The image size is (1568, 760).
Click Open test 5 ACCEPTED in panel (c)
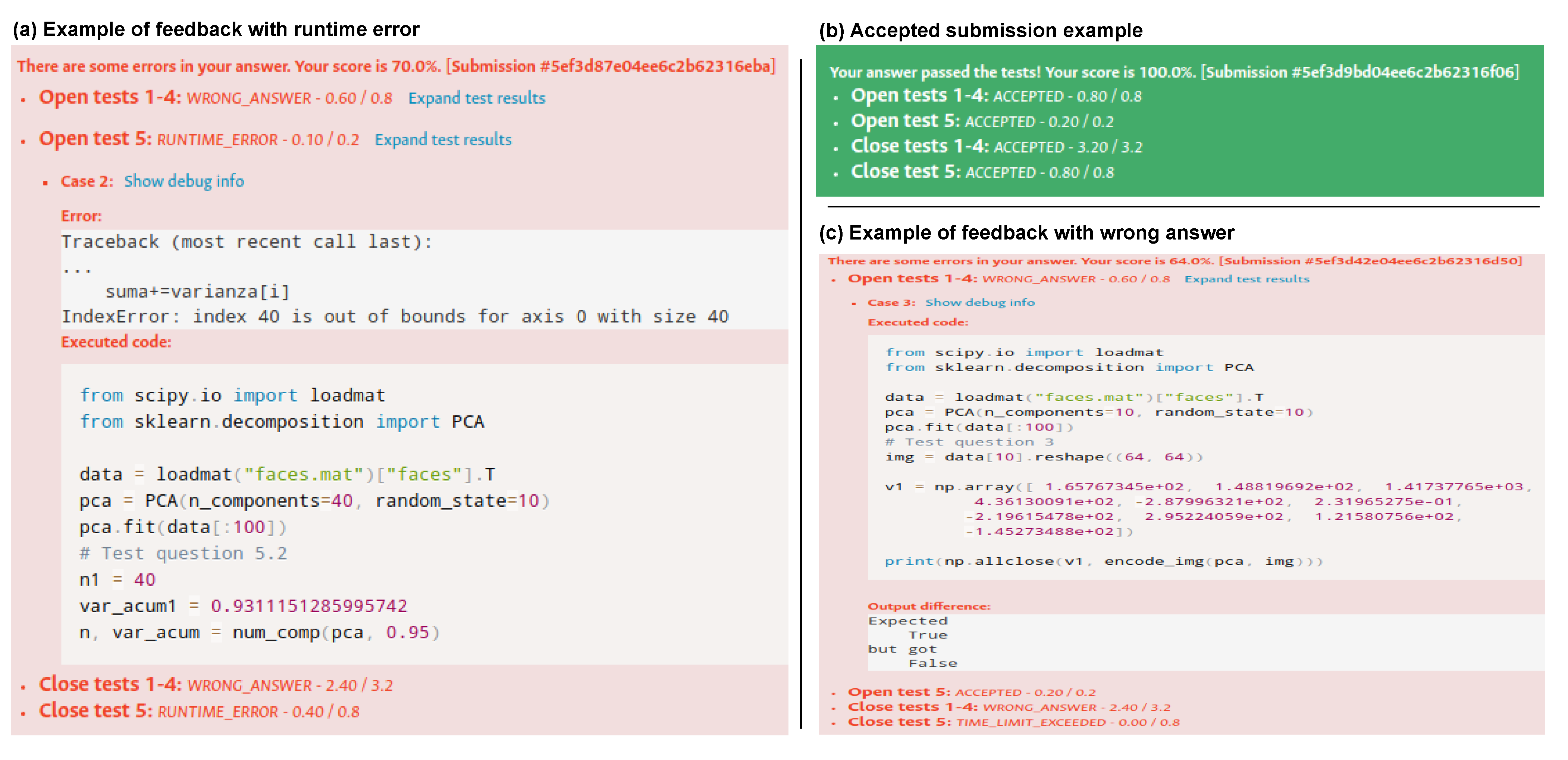[899, 692]
